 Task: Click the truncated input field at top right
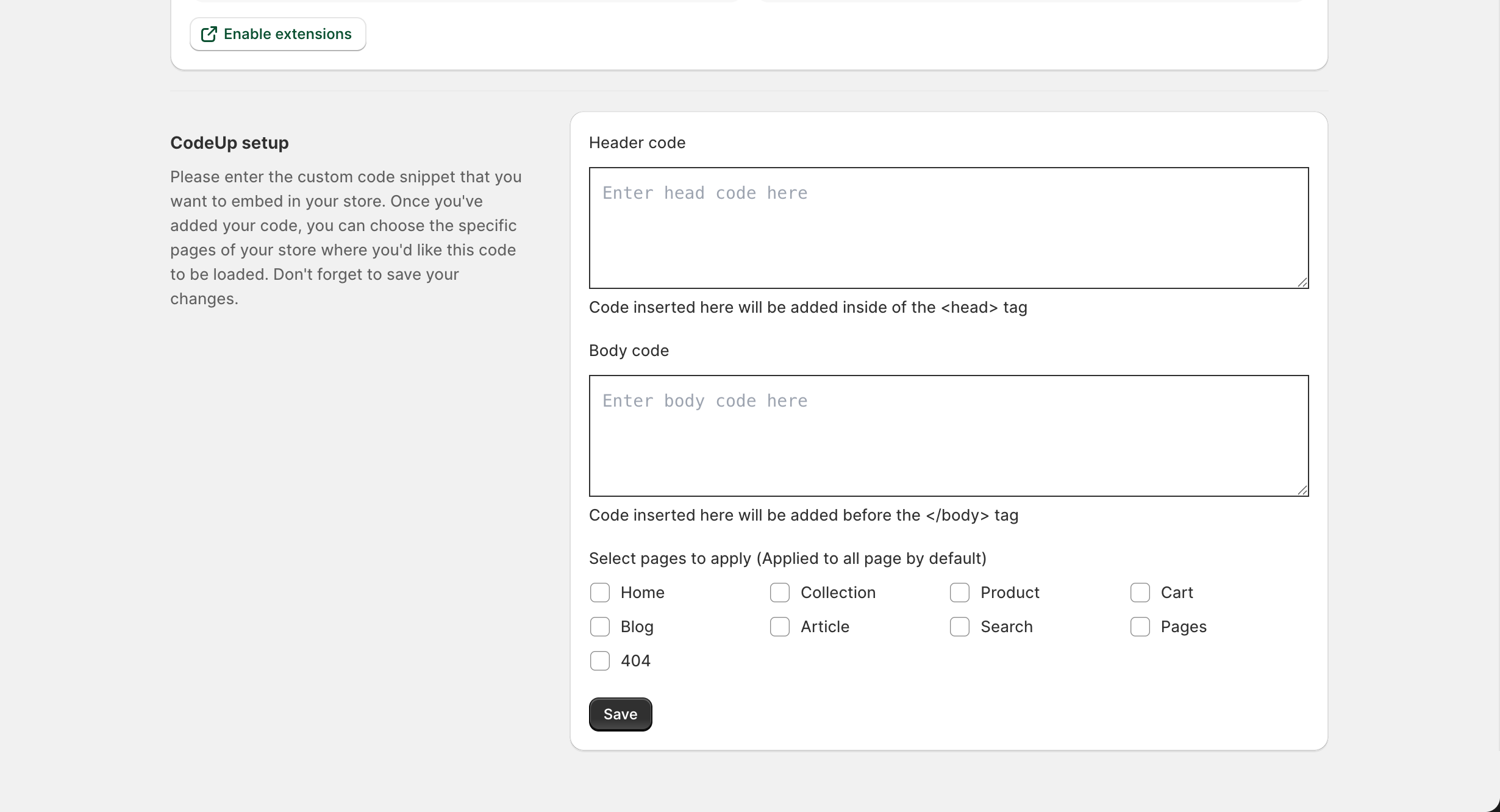(x=1034, y=2)
